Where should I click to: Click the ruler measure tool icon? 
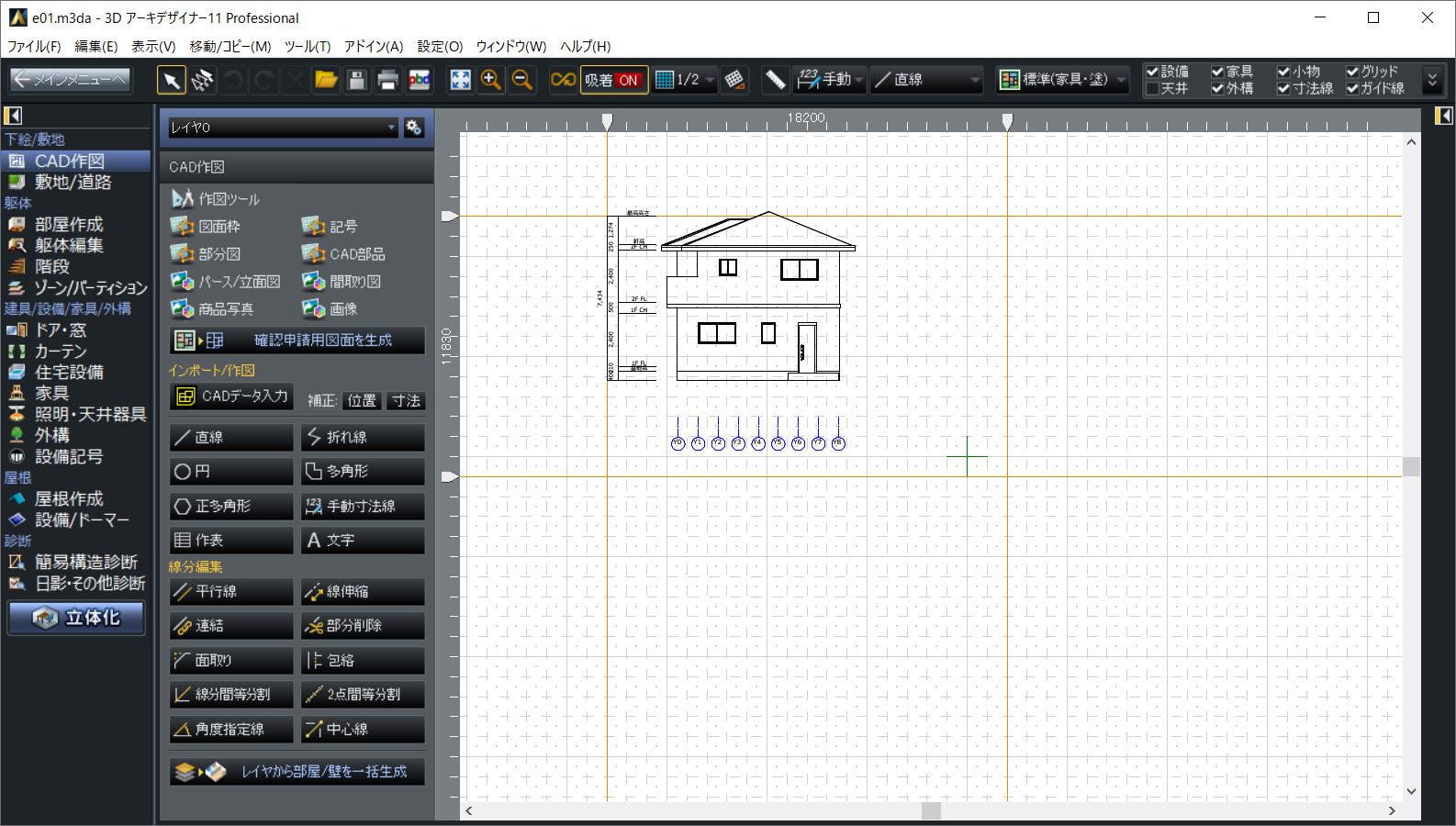776,81
